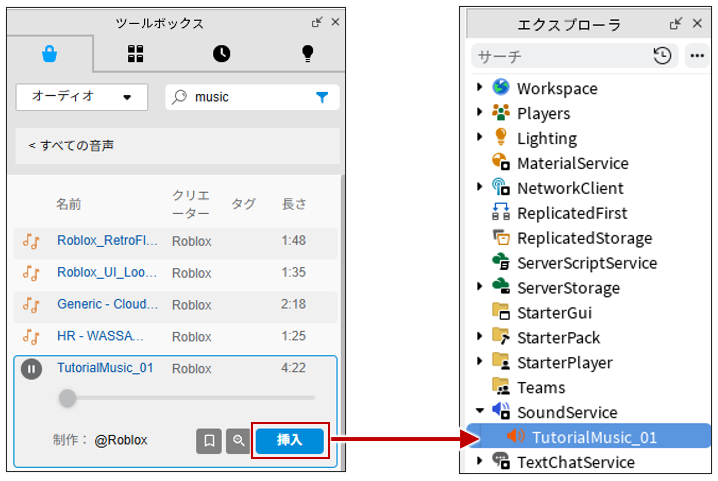Screen dimensions: 718x481
Task: Click the NetworkClient antenna icon
Action: [x=500, y=186]
